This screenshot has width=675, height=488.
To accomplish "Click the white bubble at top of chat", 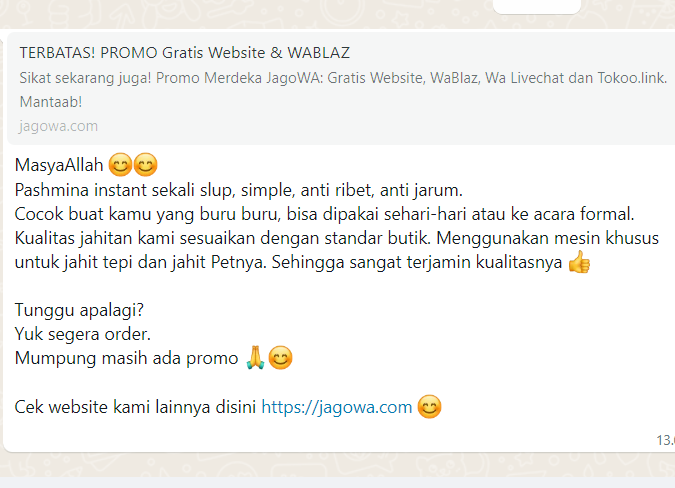I will pyautogui.click(x=537, y=7).
